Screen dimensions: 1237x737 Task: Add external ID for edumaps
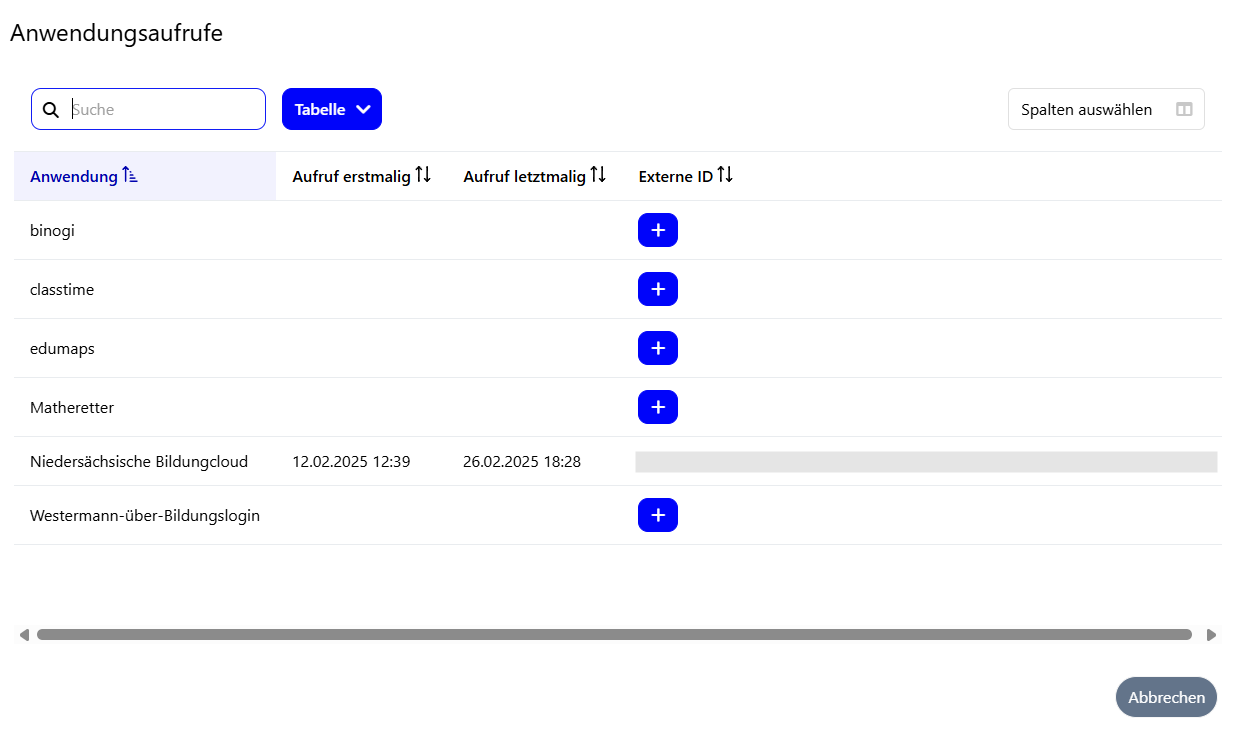[x=658, y=348]
